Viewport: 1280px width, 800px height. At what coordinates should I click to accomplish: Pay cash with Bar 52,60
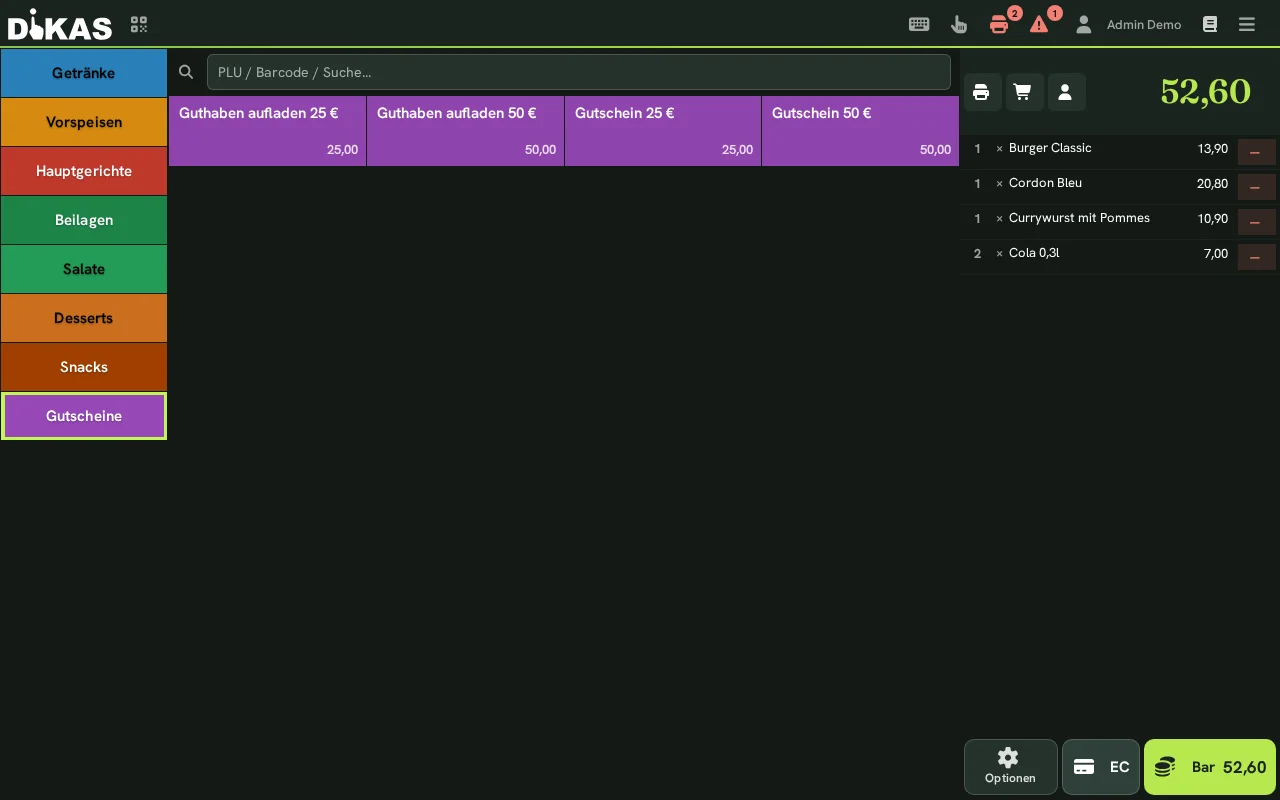[x=1210, y=767]
